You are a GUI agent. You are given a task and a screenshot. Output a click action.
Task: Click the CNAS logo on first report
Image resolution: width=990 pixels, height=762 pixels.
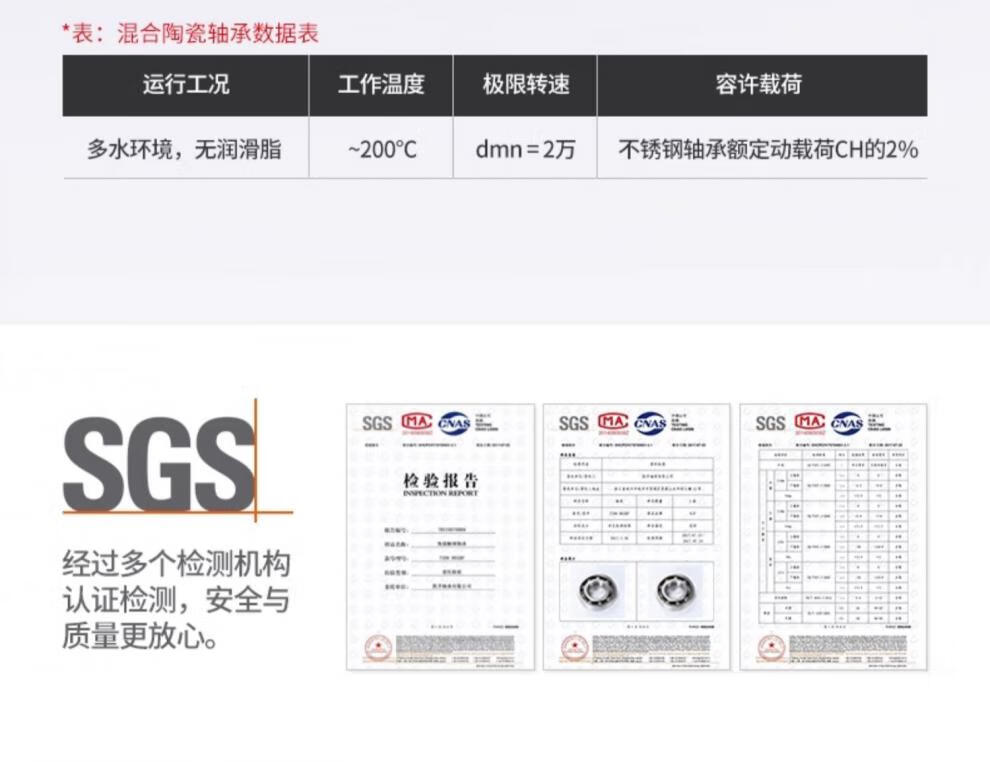[x=454, y=423]
